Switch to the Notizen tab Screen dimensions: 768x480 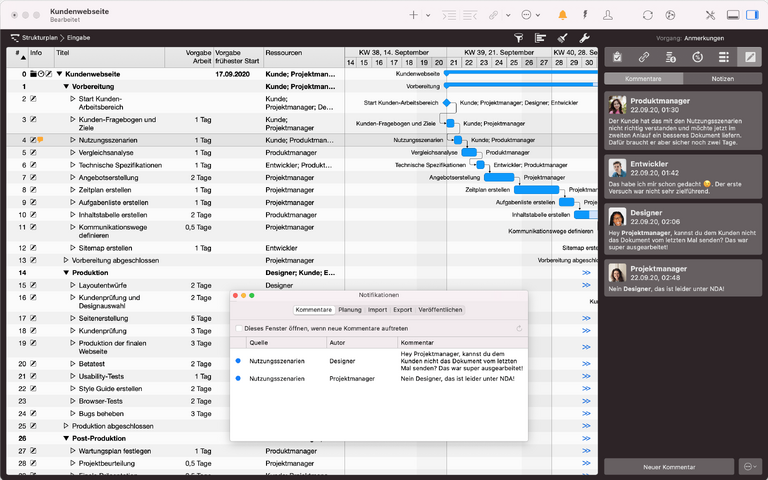723,78
